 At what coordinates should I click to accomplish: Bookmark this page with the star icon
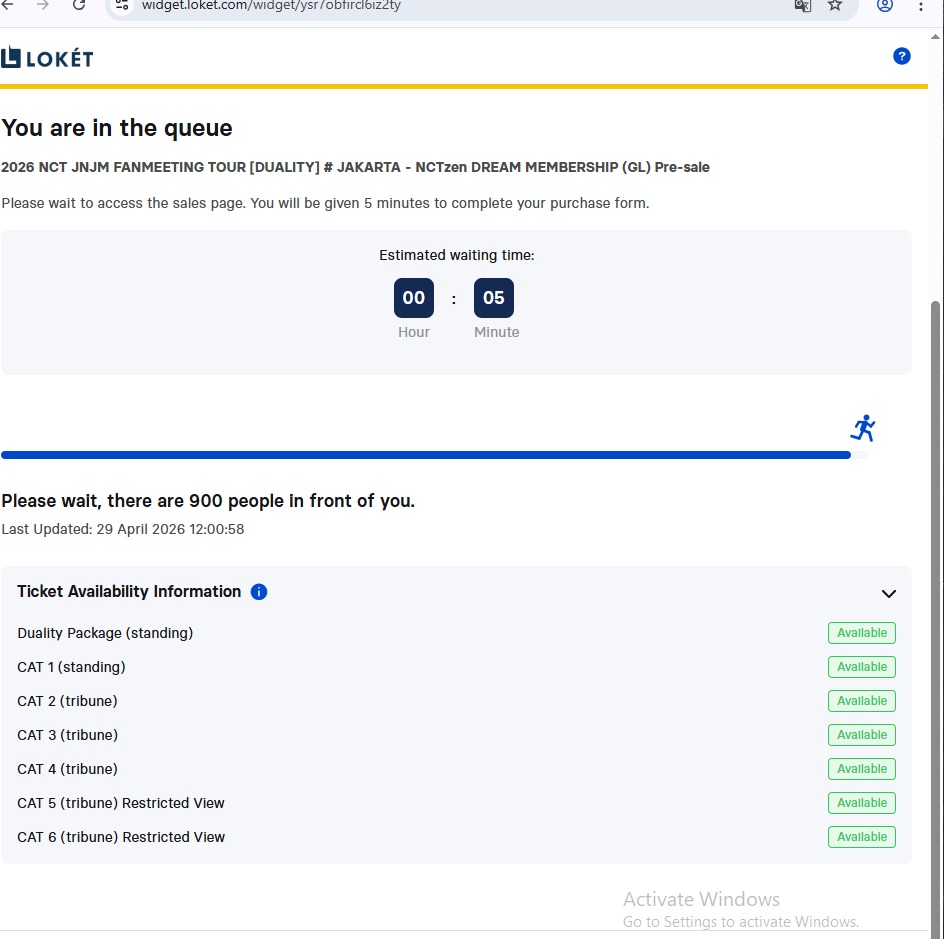click(x=834, y=5)
